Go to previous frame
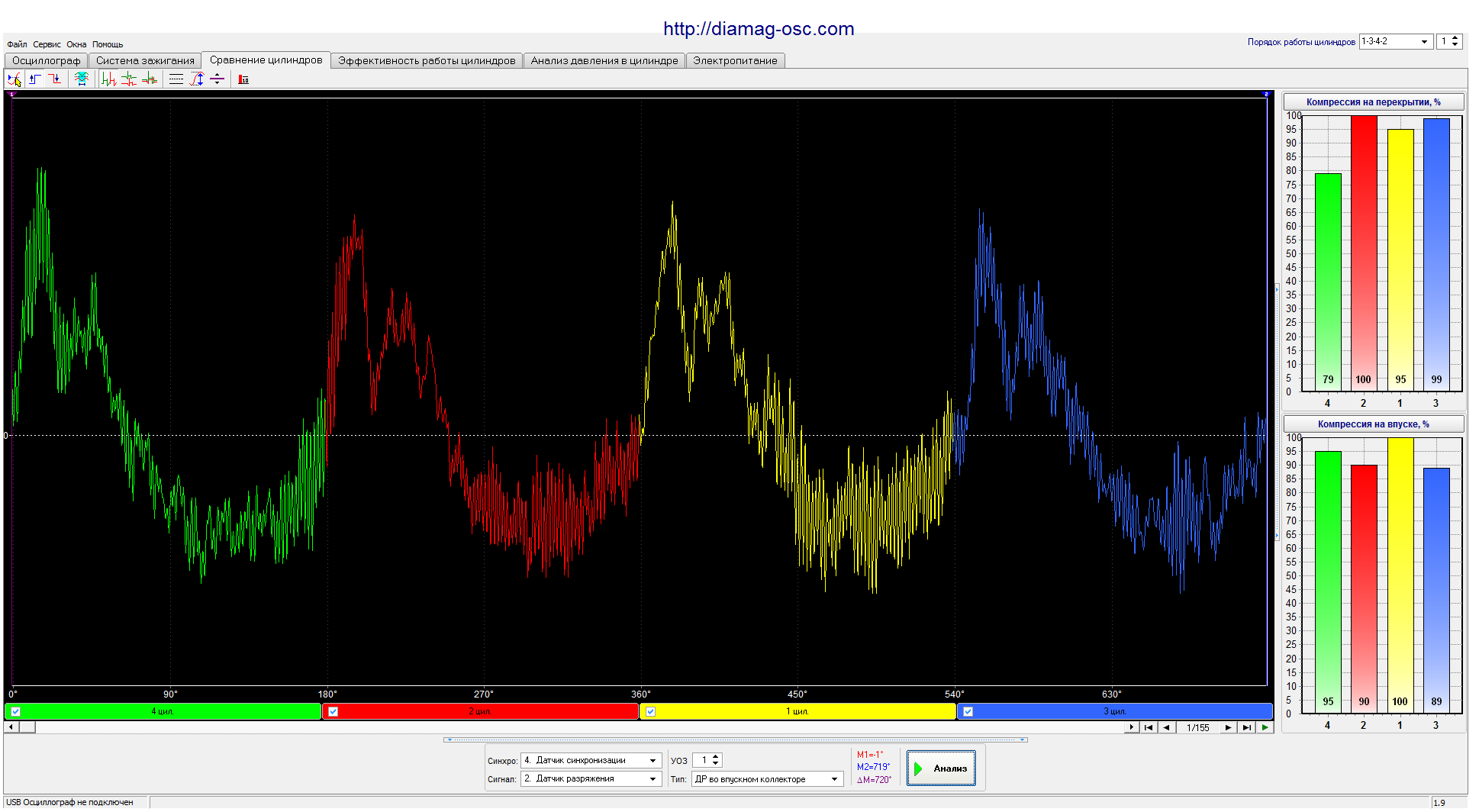This screenshot has width=1479, height=812. pyautogui.click(x=1166, y=727)
